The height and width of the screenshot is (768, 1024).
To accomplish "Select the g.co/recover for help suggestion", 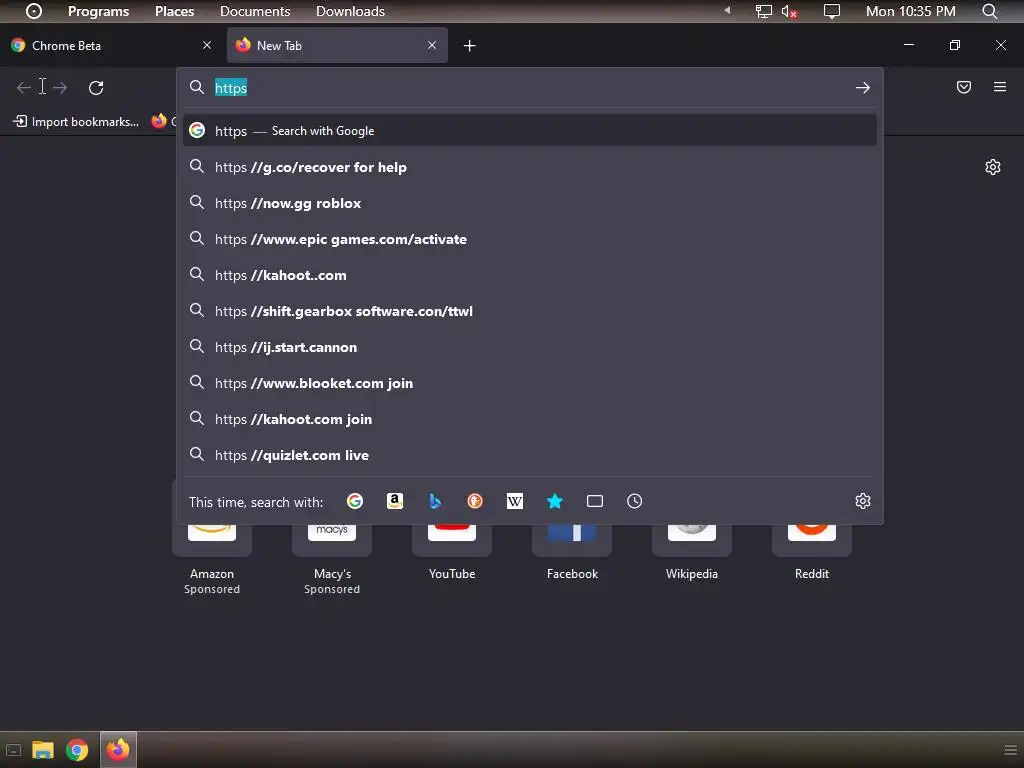I will coord(530,167).
